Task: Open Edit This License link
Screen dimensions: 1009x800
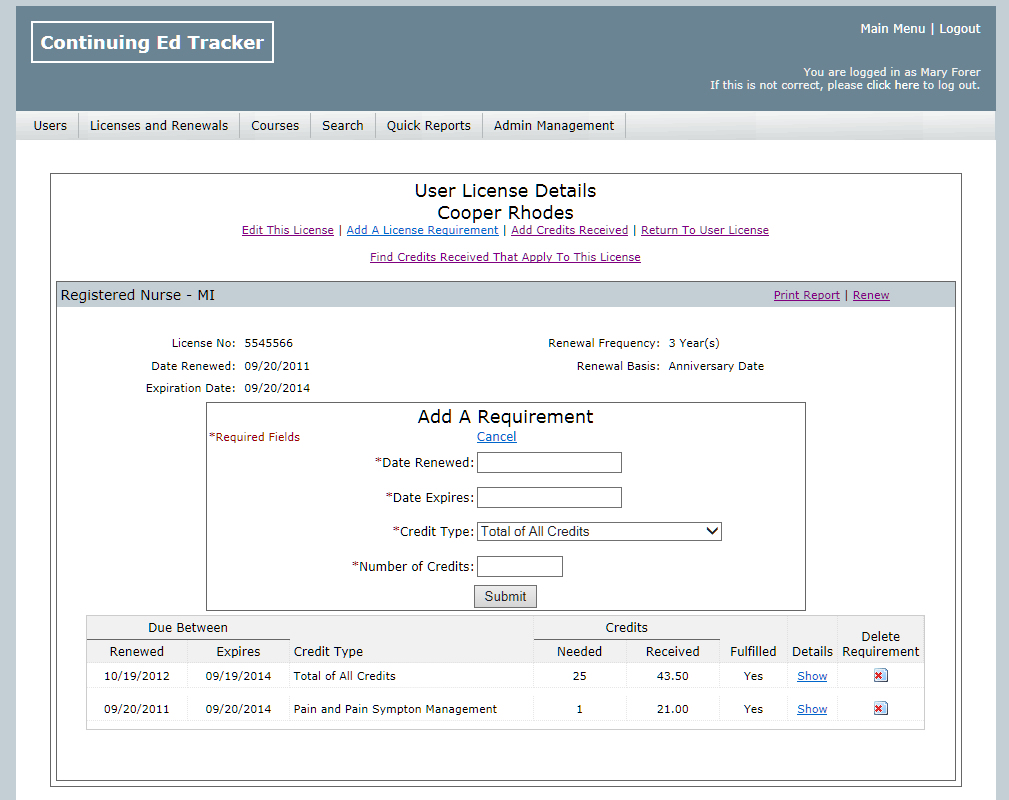Action: (x=288, y=230)
